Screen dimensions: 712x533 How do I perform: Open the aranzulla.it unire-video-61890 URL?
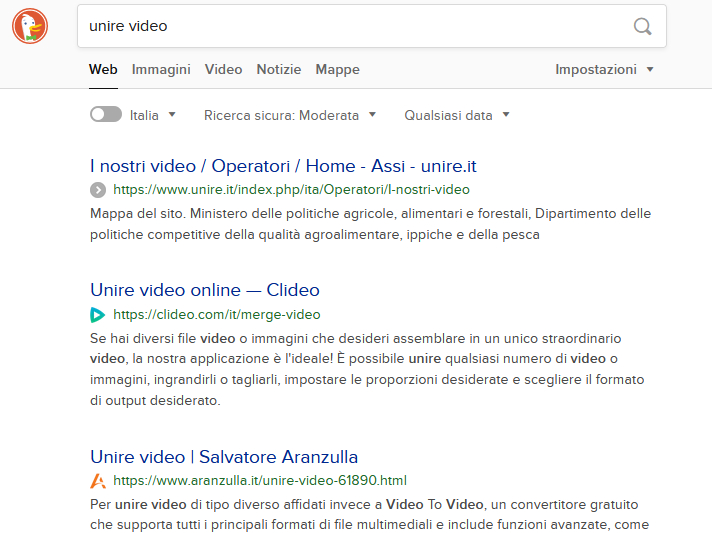pos(260,480)
